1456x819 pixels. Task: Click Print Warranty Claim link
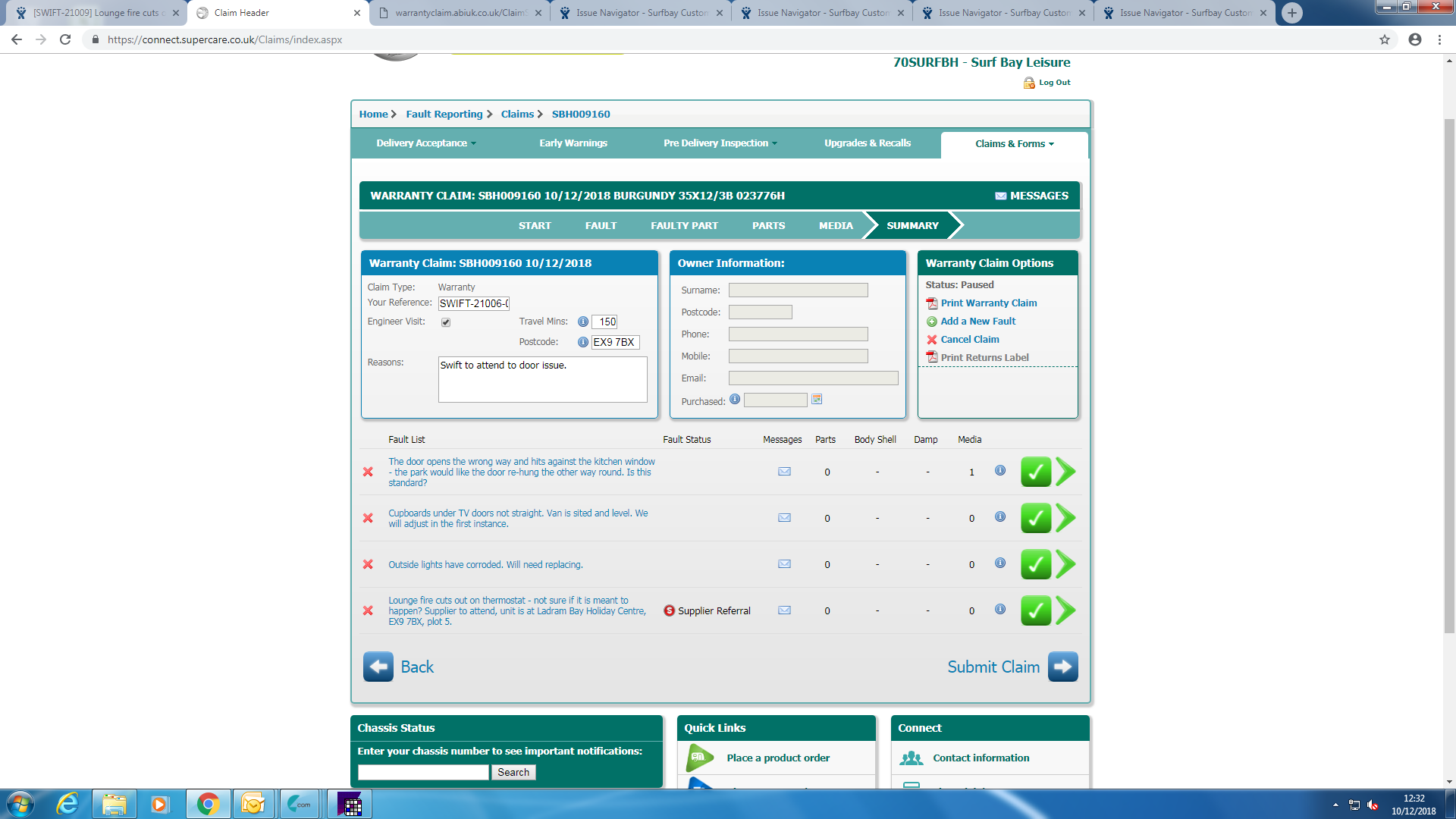point(988,303)
